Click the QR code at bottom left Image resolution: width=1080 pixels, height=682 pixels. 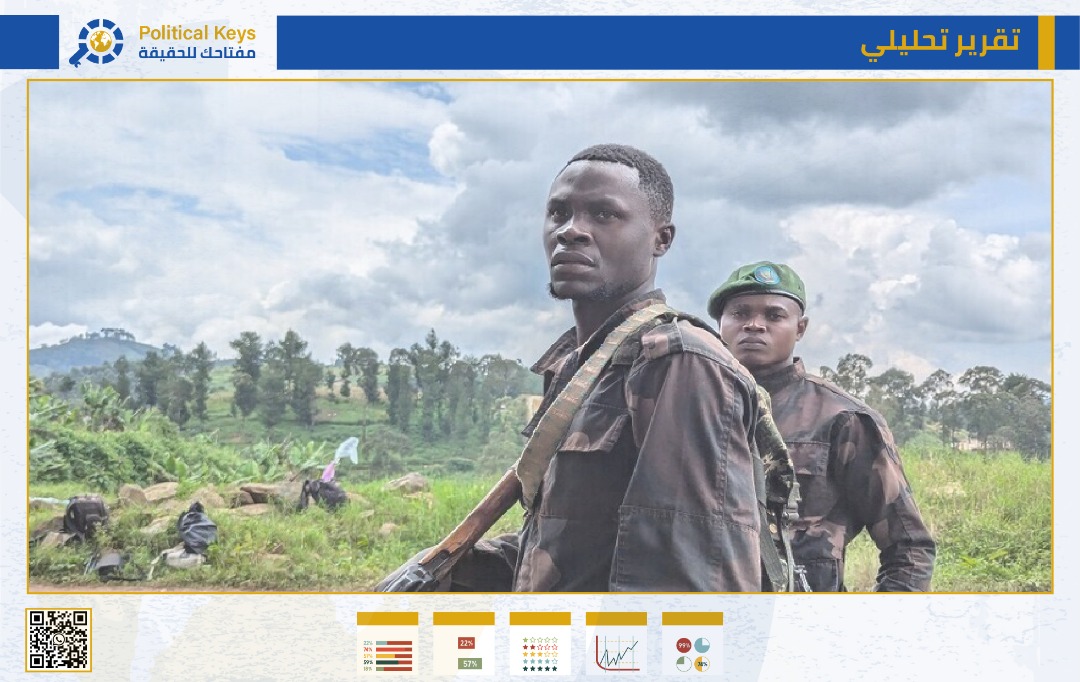click(58, 640)
